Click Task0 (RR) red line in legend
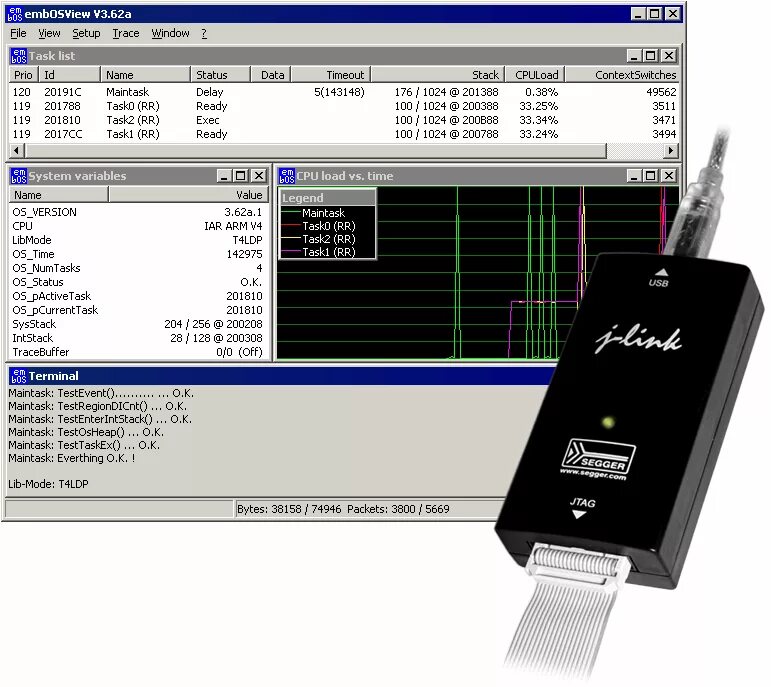The image size is (771, 687). [291, 225]
